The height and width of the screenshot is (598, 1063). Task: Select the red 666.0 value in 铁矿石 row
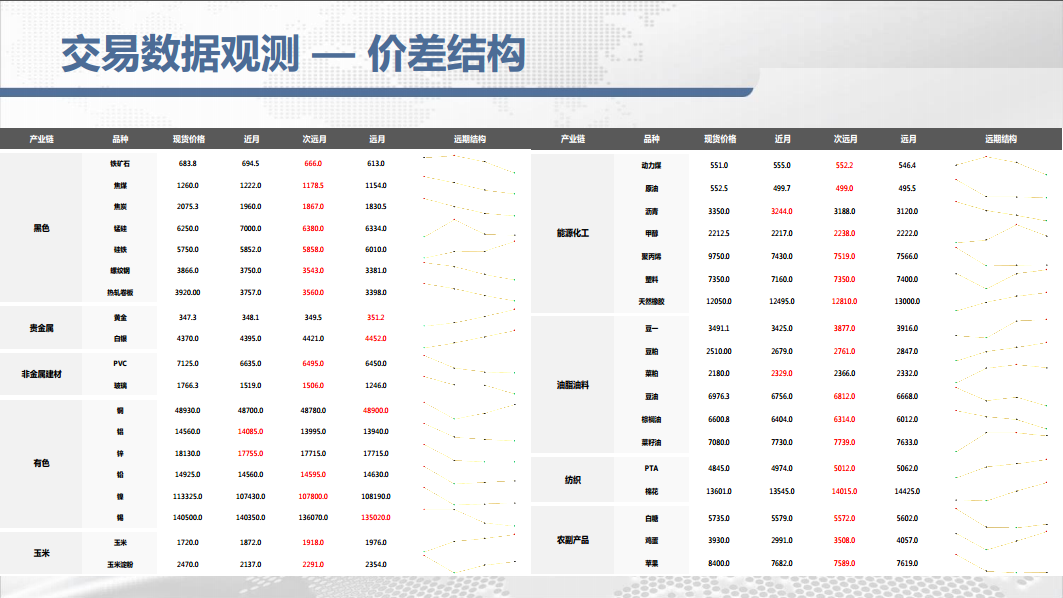point(313,163)
